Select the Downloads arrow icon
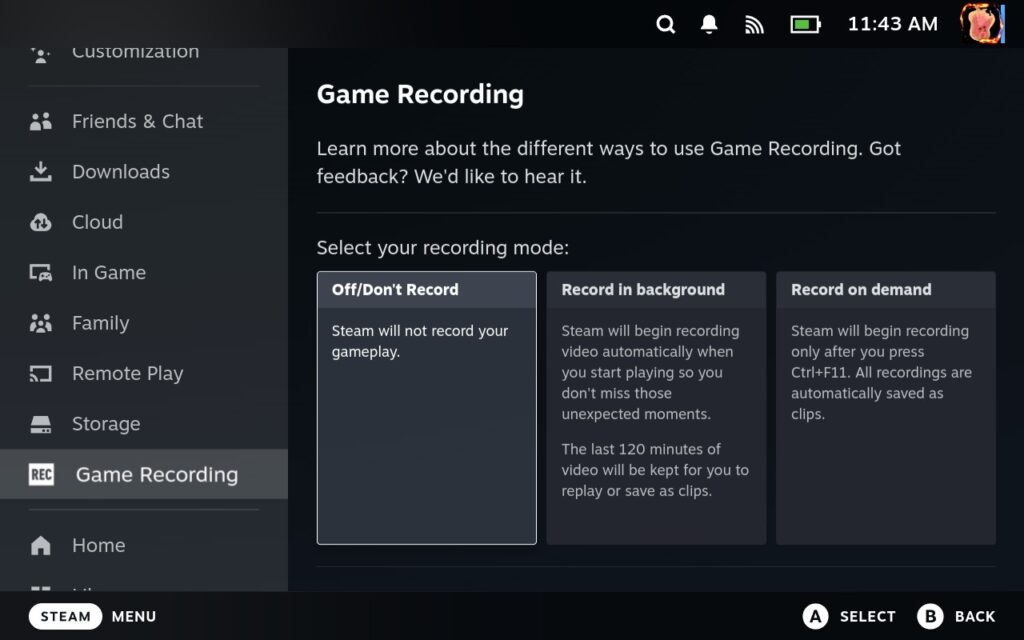Viewport: 1024px width, 640px height. coord(40,172)
